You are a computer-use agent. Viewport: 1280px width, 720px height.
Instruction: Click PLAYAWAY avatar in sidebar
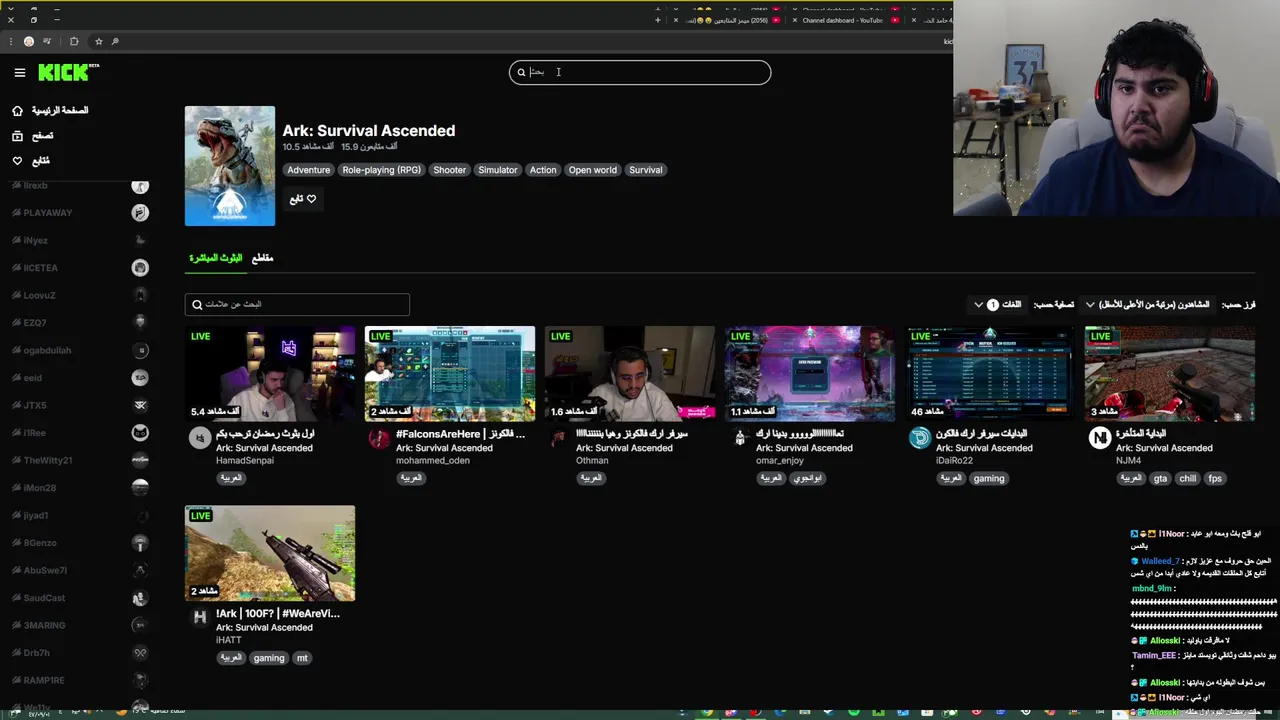pyautogui.click(x=140, y=212)
